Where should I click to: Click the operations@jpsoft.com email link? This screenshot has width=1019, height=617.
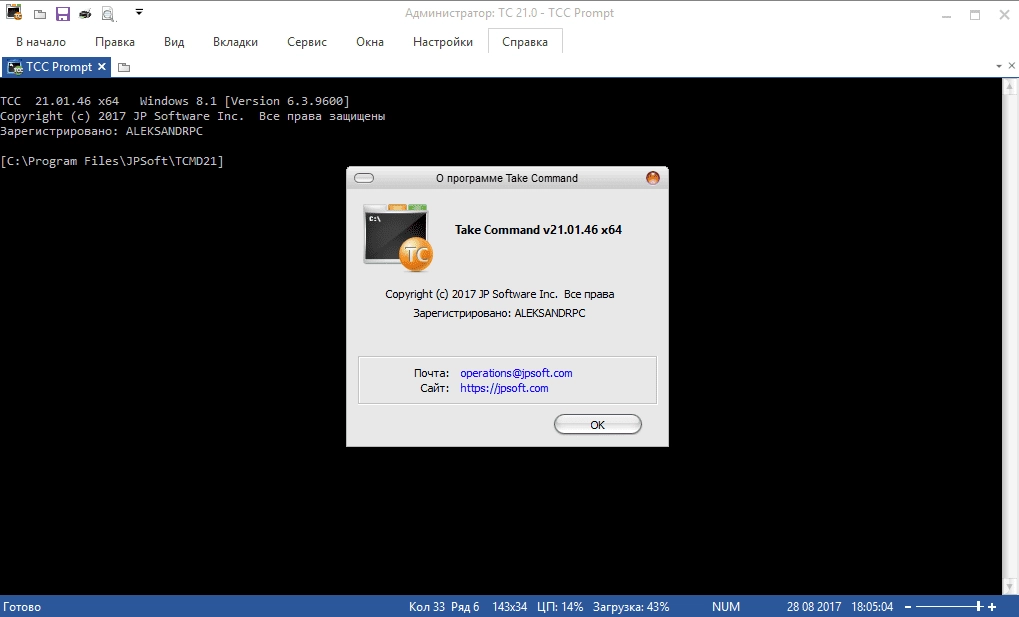[516, 373]
